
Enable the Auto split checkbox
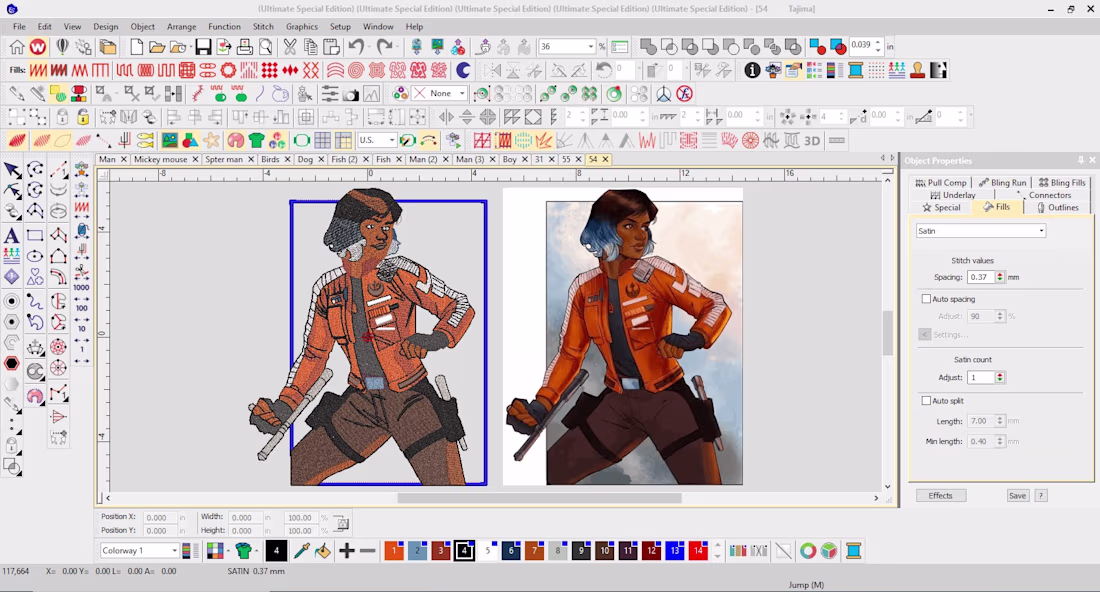click(926, 401)
